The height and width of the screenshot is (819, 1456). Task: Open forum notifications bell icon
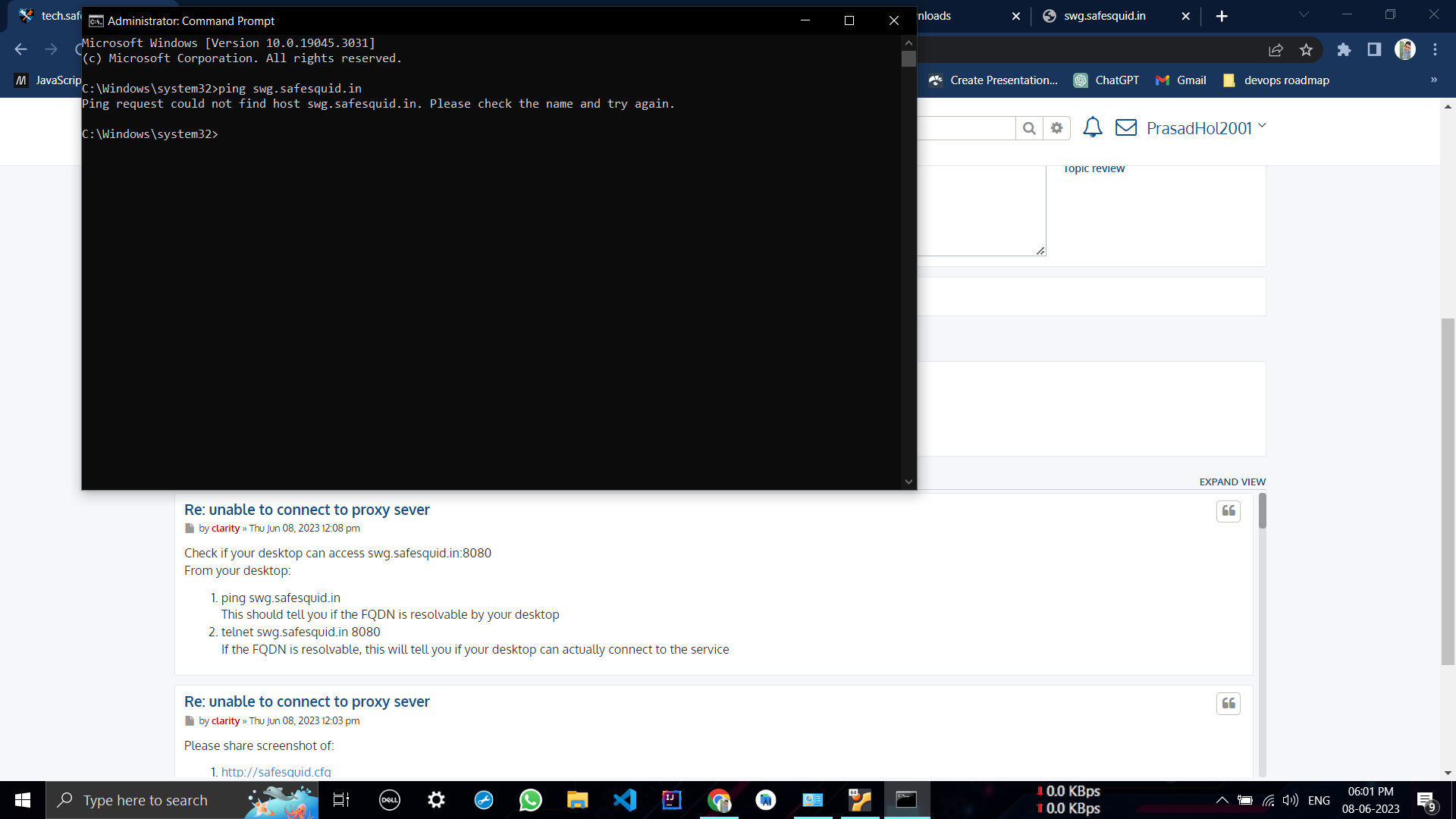point(1092,127)
